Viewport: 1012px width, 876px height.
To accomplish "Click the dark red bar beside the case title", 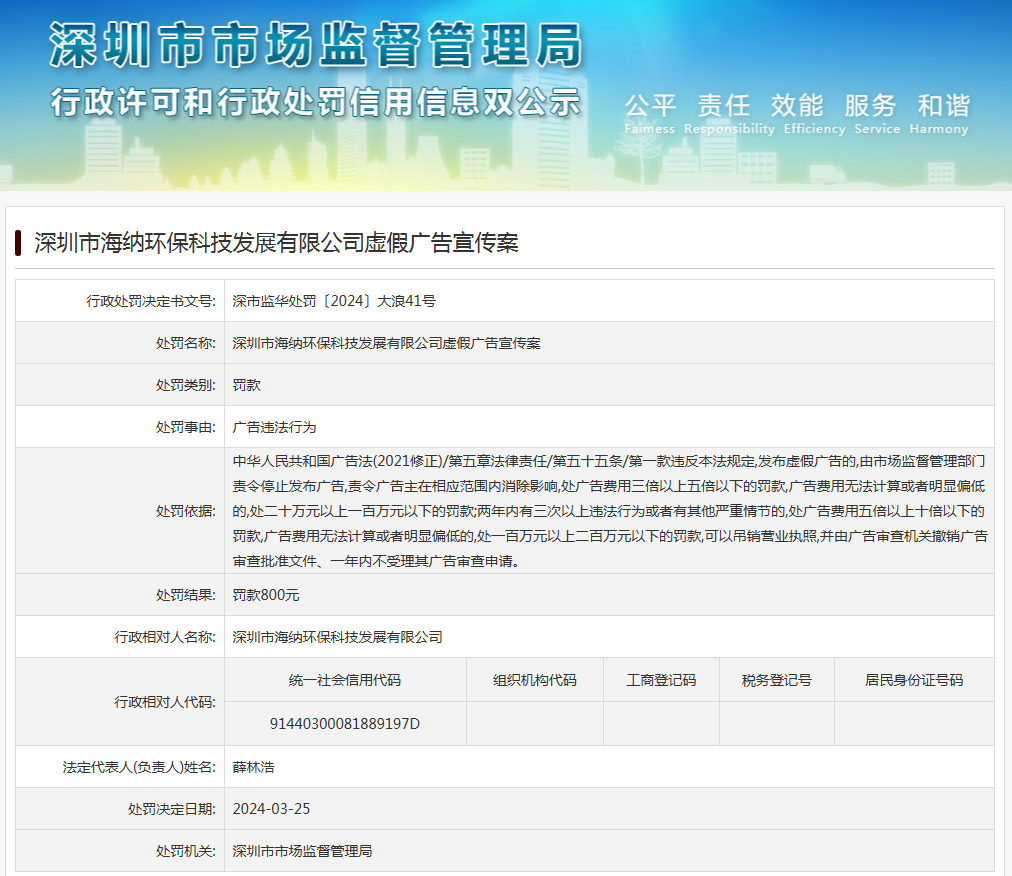I will (18, 243).
